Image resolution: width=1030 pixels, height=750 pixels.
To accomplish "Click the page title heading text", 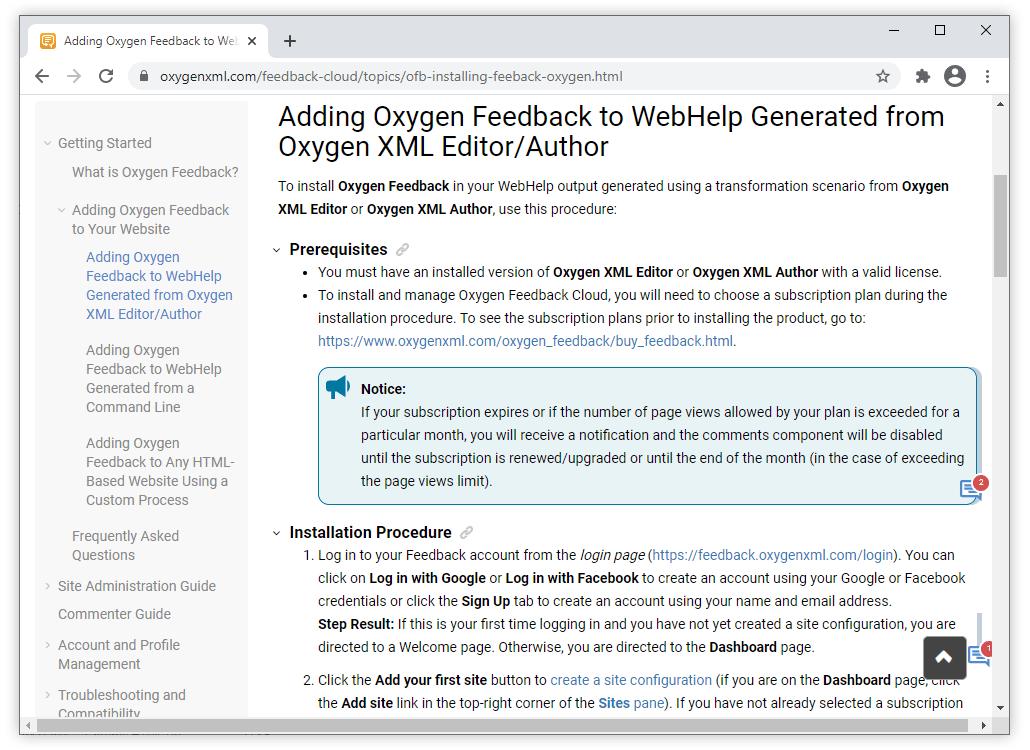I will click(611, 131).
